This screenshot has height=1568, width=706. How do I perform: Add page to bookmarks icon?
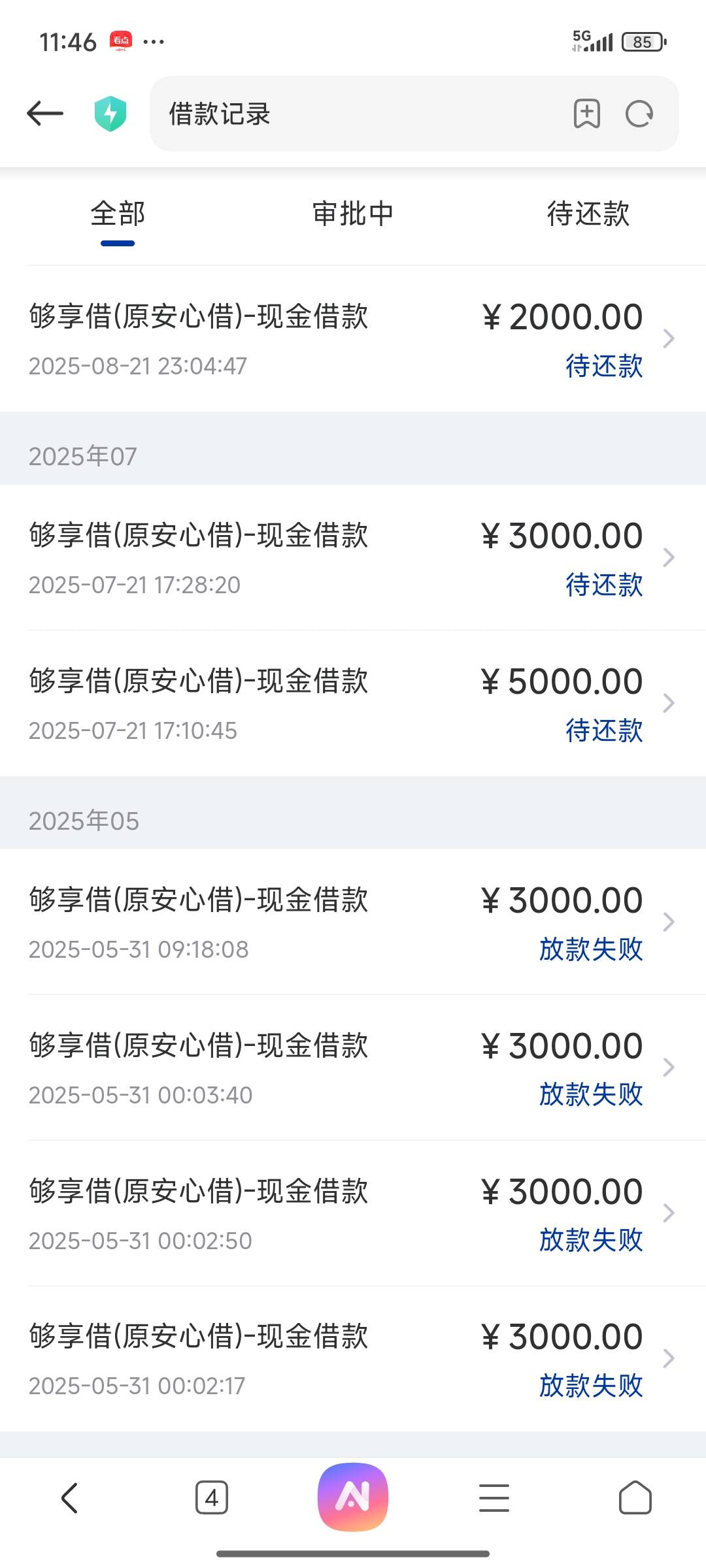point(586,114)
